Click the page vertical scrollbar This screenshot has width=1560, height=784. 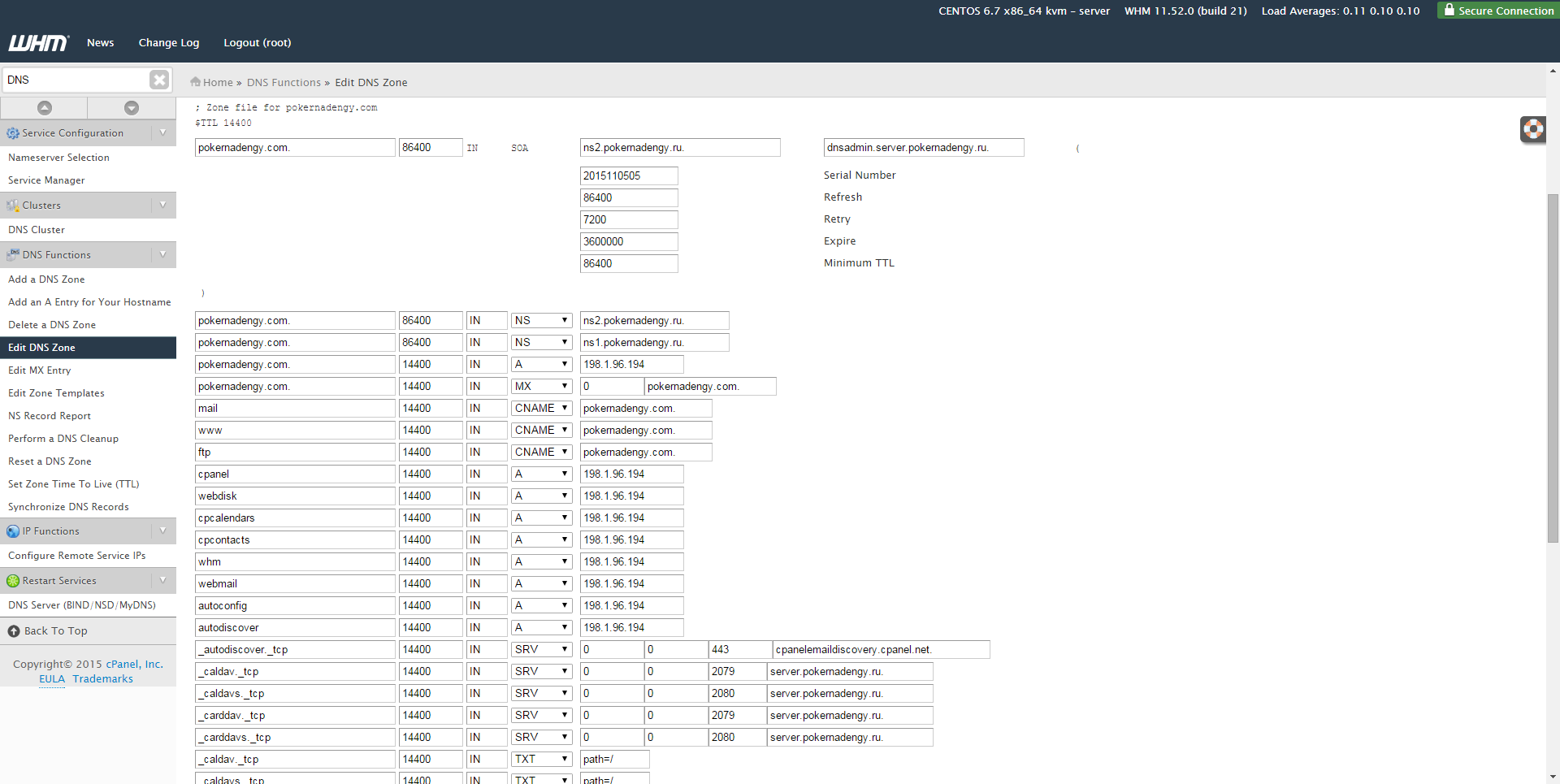pos(1553,366)
